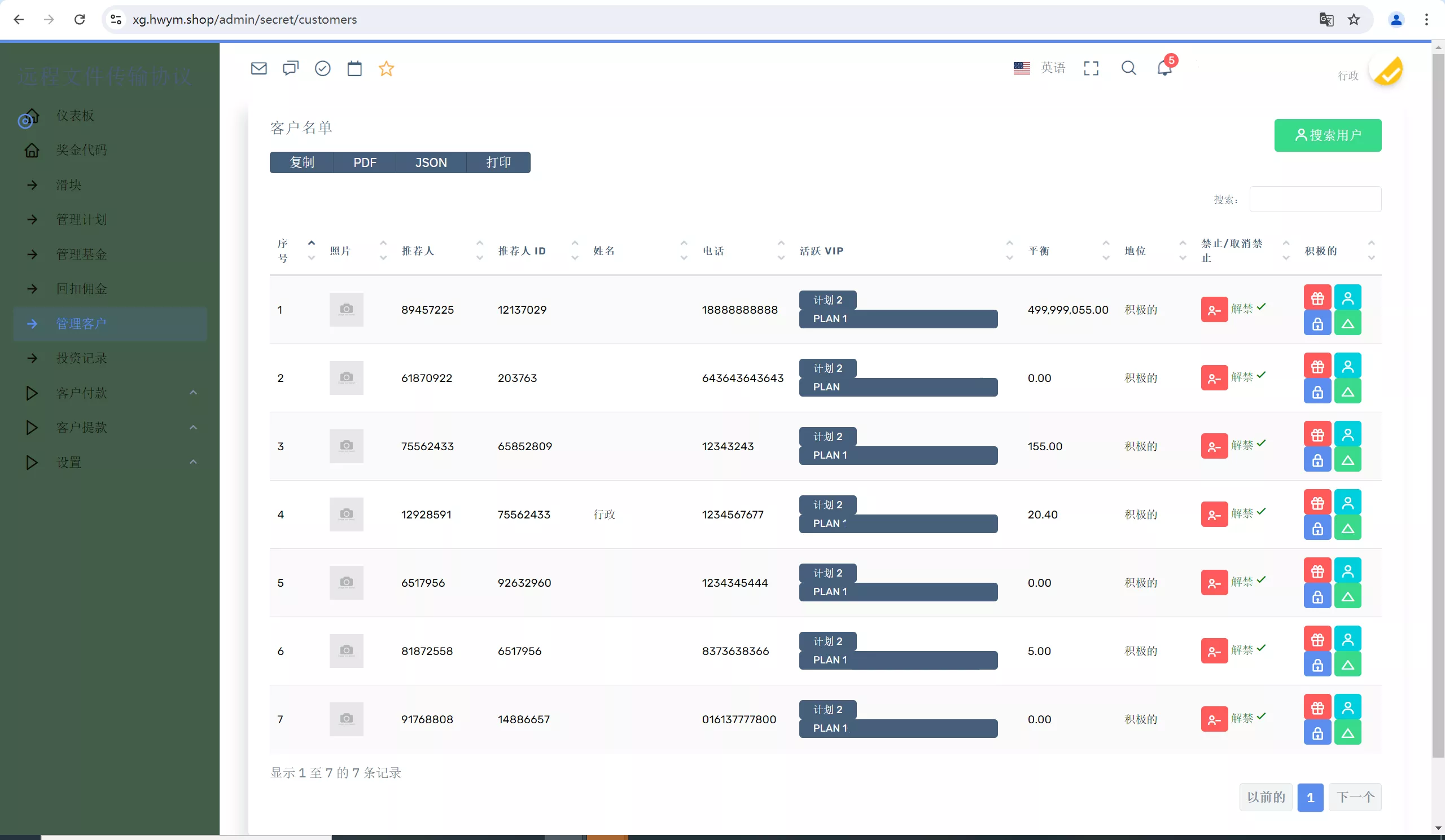This screenshot has height=840, width=1445.
Task: Click blue lock icon in row 3
Action: 1317,460
